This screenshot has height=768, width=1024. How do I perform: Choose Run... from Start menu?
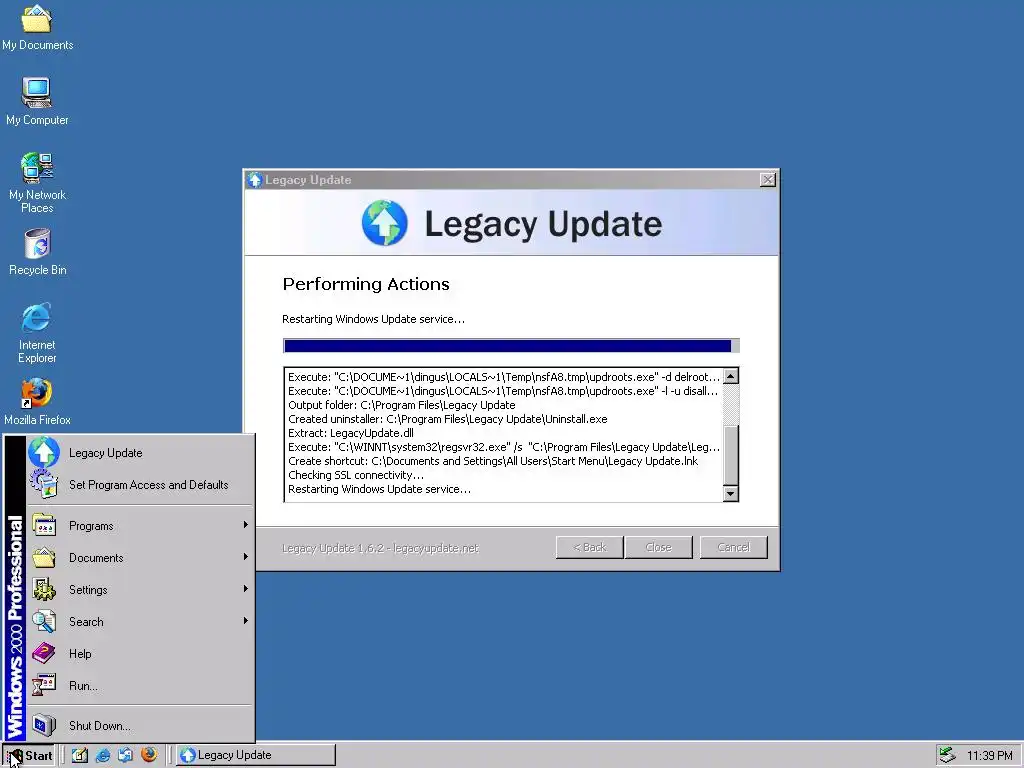click(140, 686)
